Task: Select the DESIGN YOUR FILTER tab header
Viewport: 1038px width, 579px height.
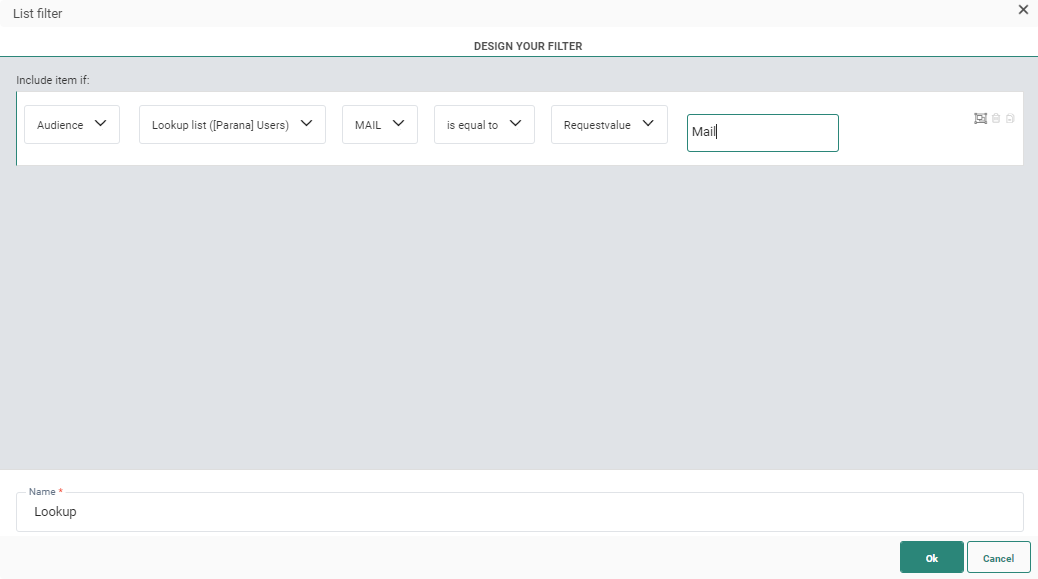Action: click(528, 46)
